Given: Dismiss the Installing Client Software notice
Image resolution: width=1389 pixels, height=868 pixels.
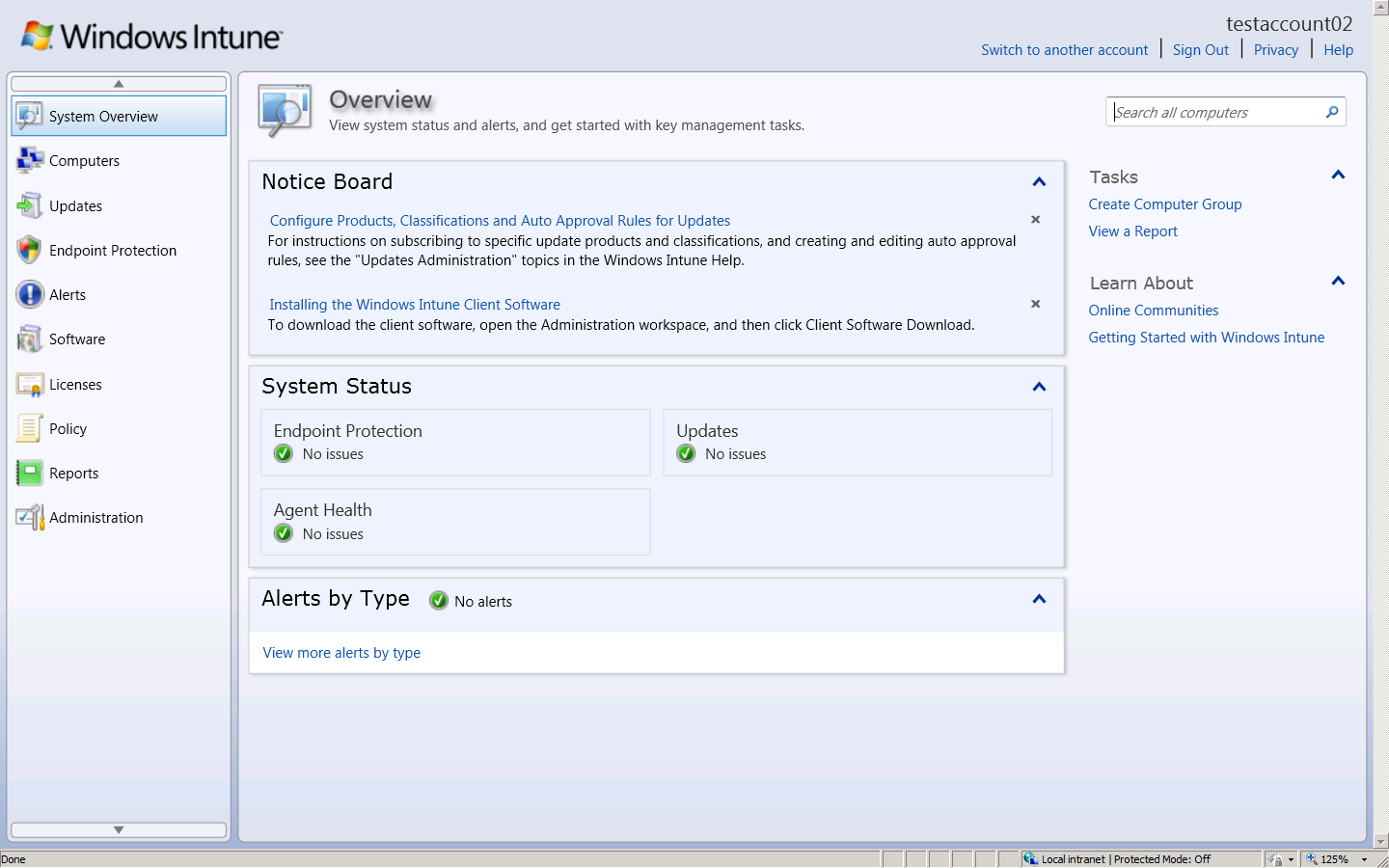Looking at the screenshot, I should tap(1036, 304).
